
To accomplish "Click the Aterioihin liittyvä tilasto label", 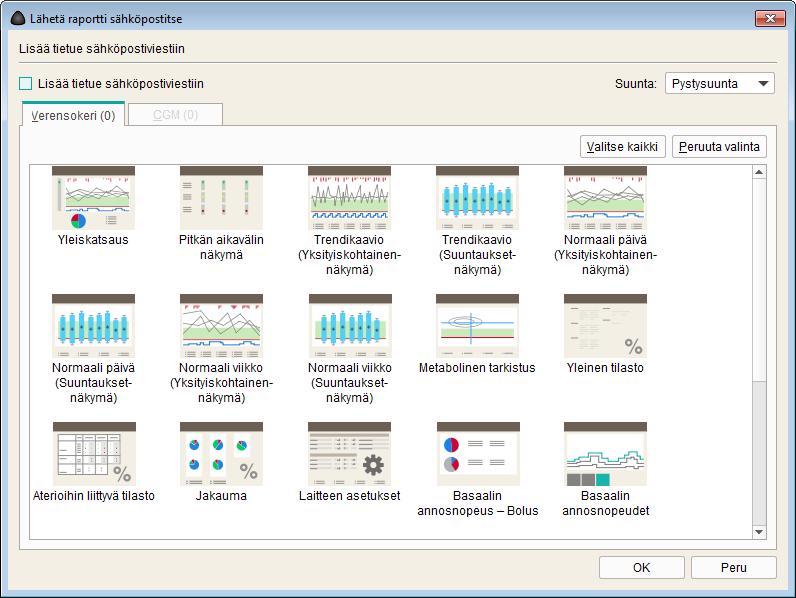I will 94,495.
